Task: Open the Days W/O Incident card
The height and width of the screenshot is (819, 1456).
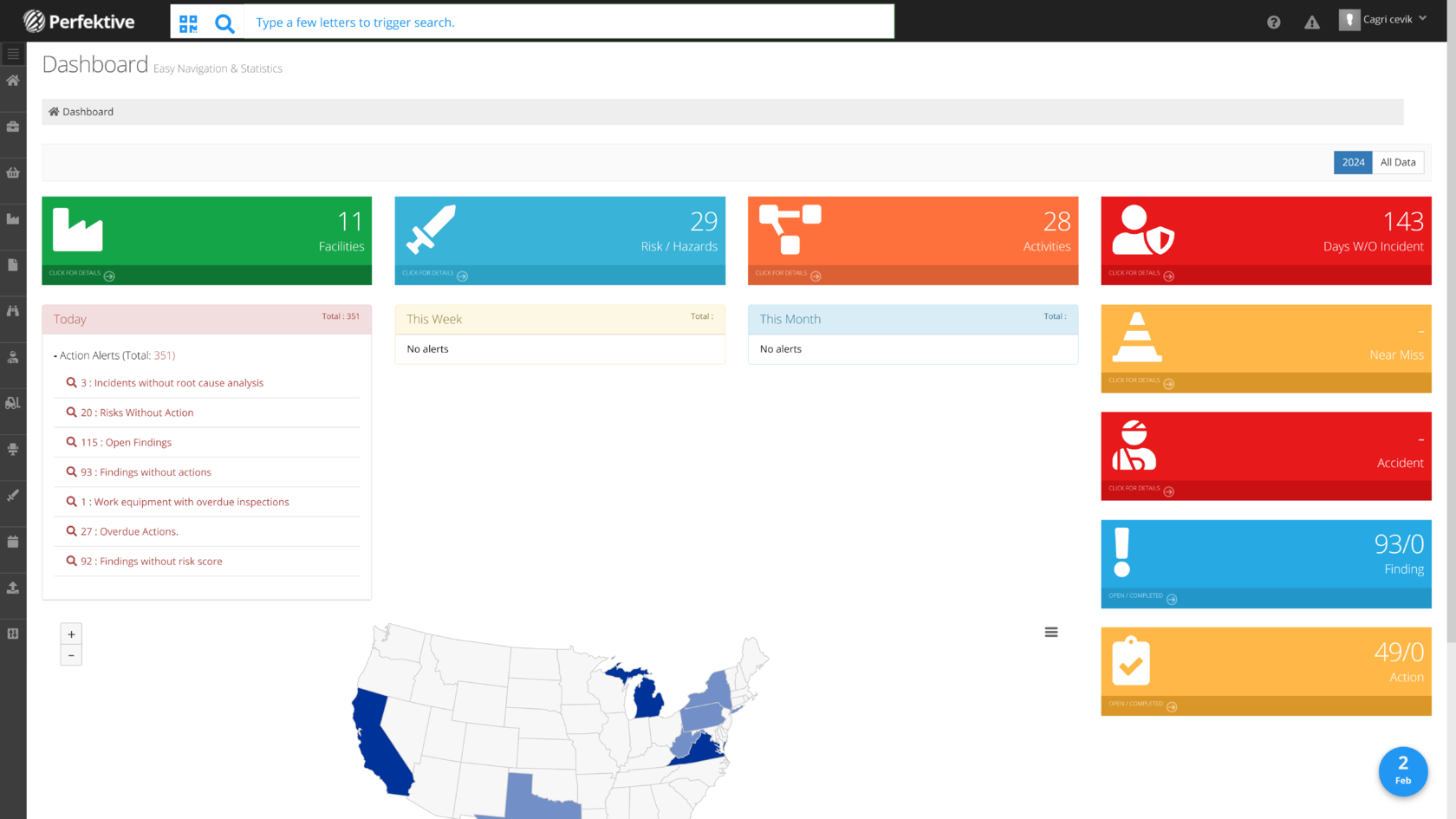Action: tap(1266, 241)
